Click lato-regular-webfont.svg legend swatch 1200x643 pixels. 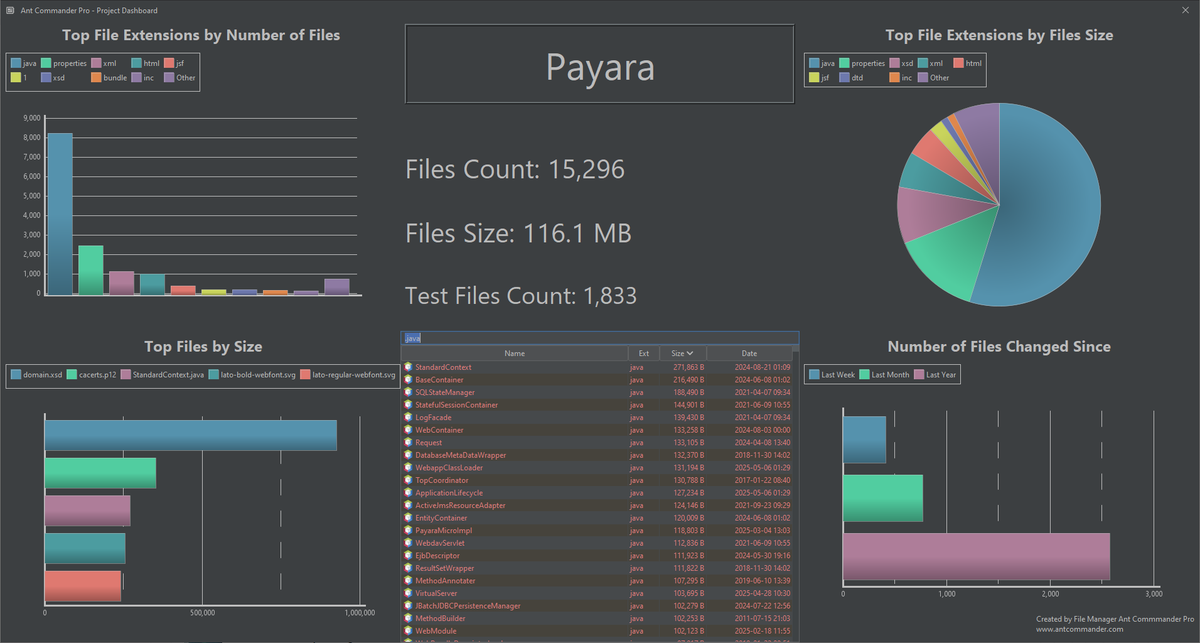(305, 375)
